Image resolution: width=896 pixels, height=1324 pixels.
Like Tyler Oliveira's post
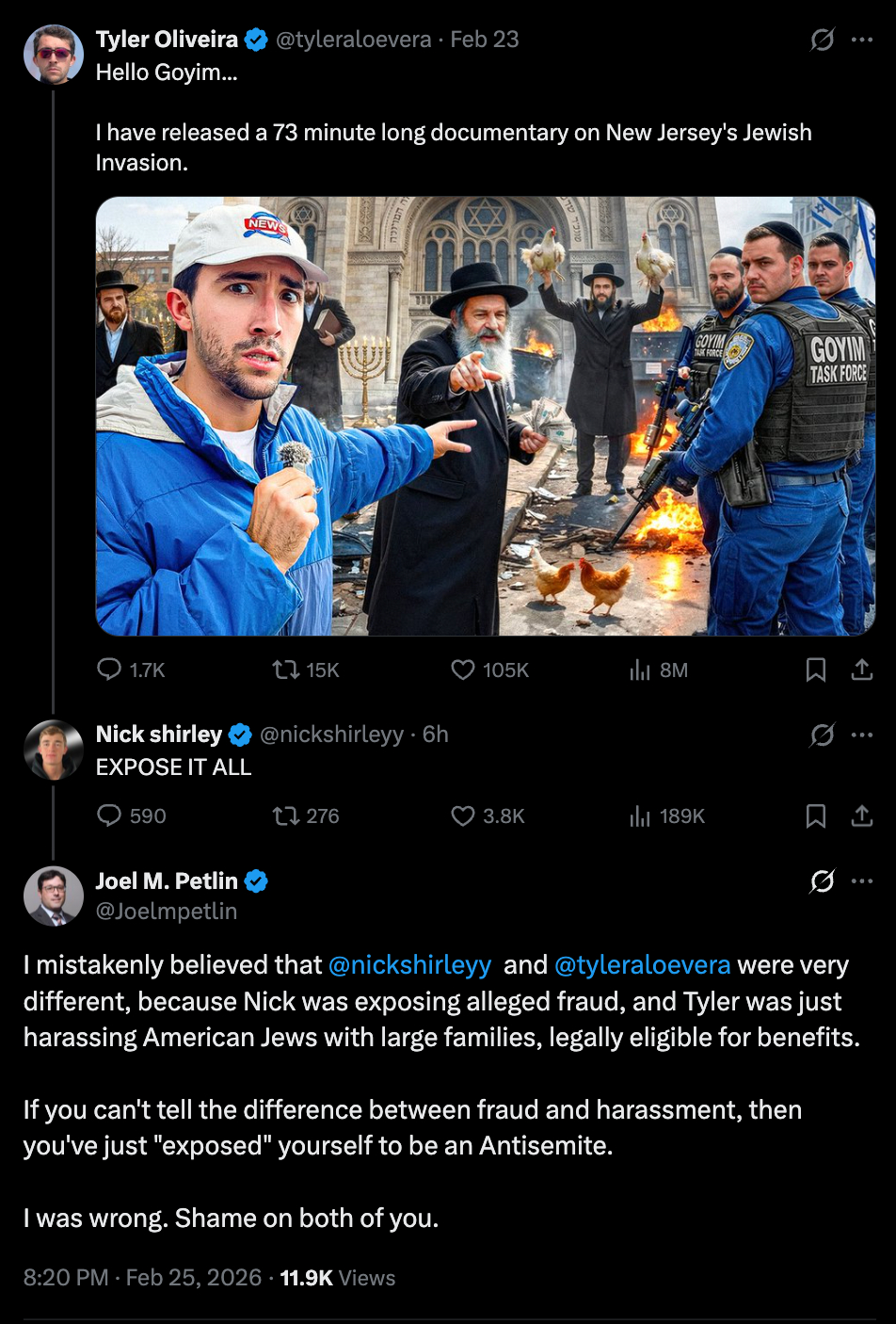point(463,670)
